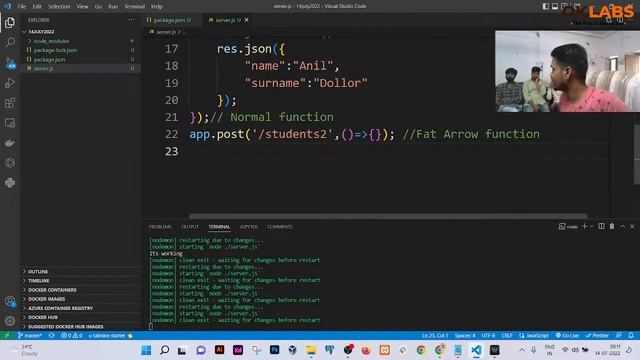Create a new terminal with plus icon

coord(584,226)
